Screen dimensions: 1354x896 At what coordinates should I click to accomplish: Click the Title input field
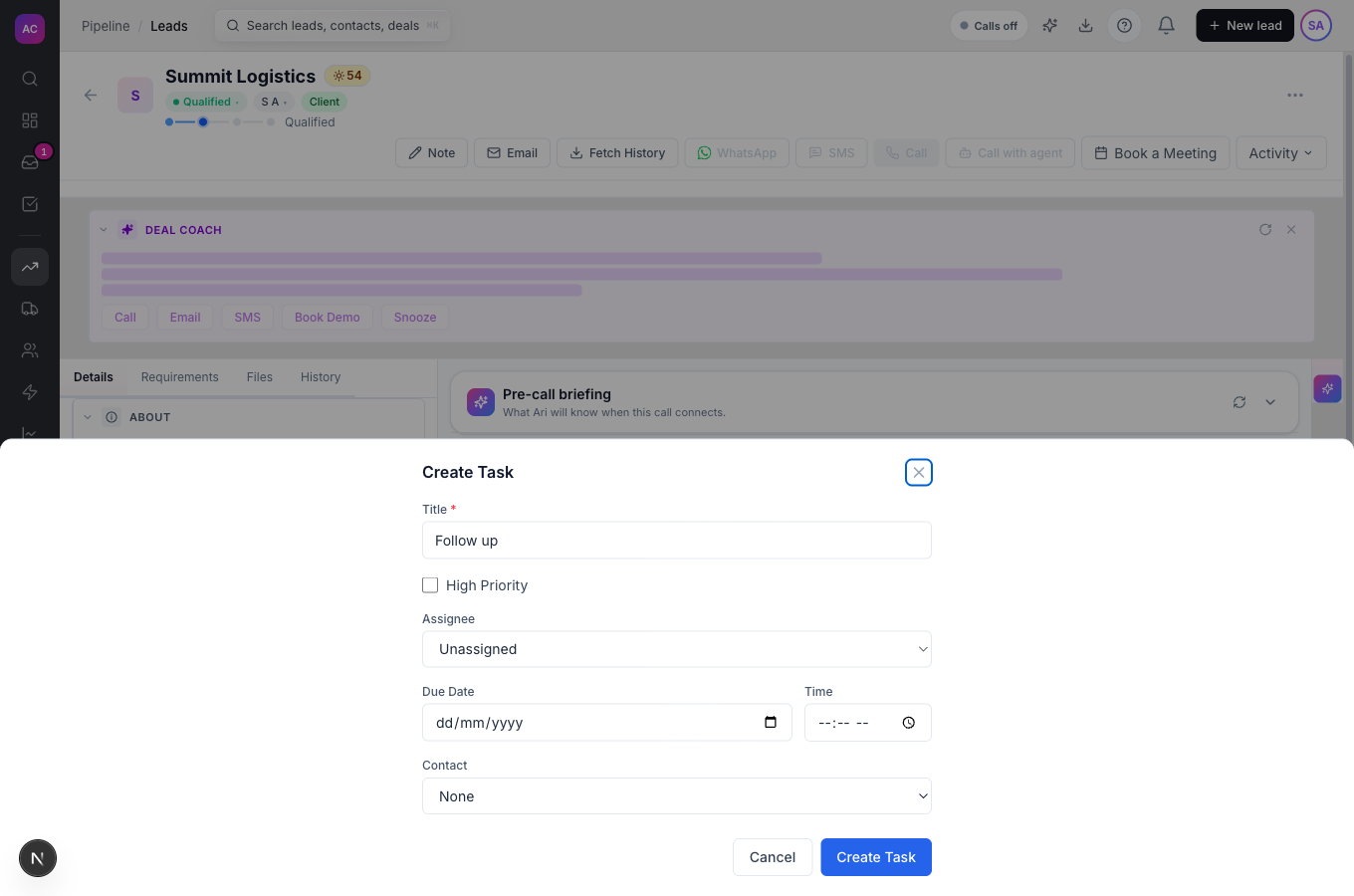(677, 541)
